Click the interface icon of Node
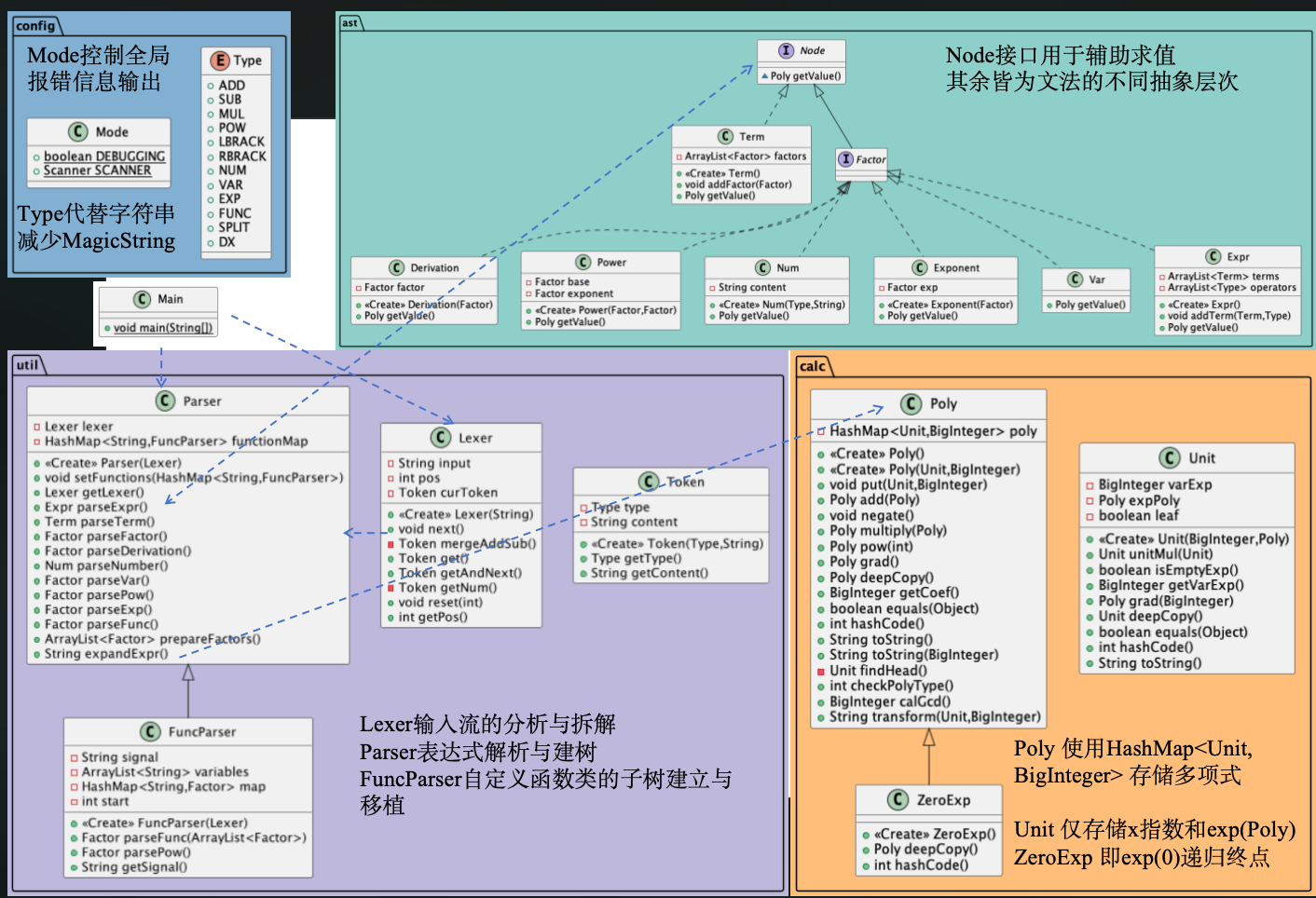Viewport: 1316px width, 898px height. pos(787,51)
